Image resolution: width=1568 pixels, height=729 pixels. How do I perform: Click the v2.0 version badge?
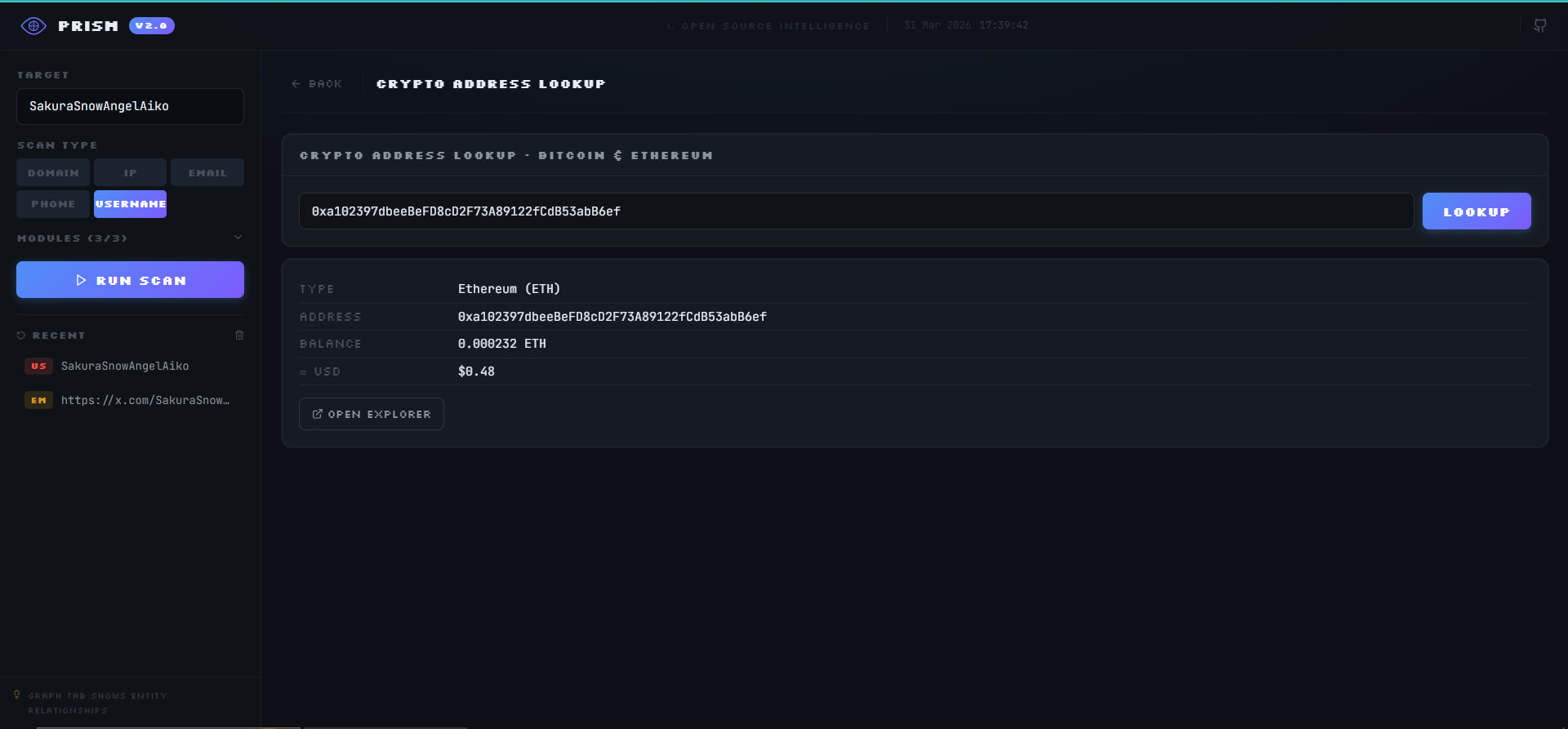151,26
